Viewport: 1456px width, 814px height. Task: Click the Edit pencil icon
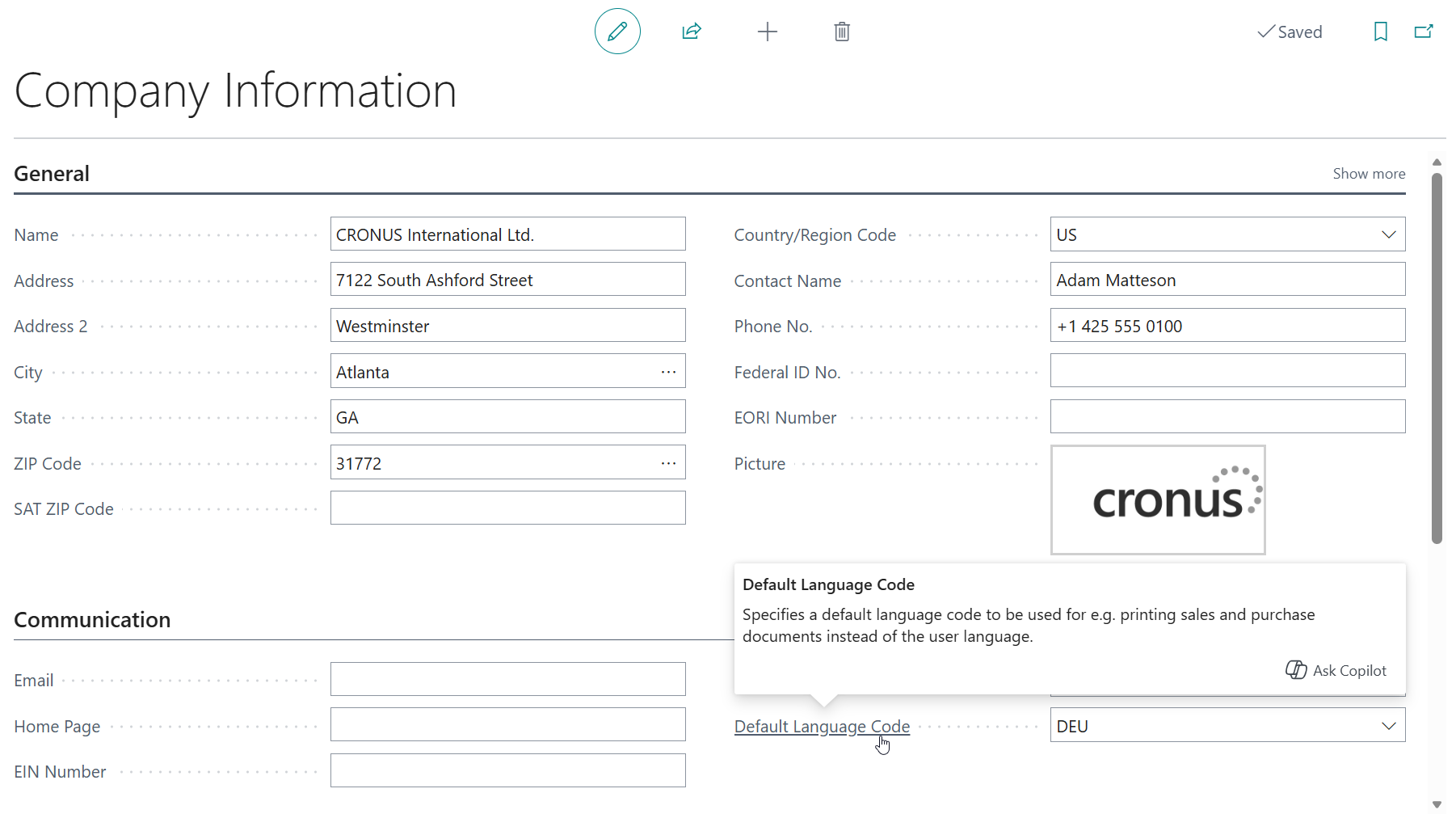click(617, 32)
